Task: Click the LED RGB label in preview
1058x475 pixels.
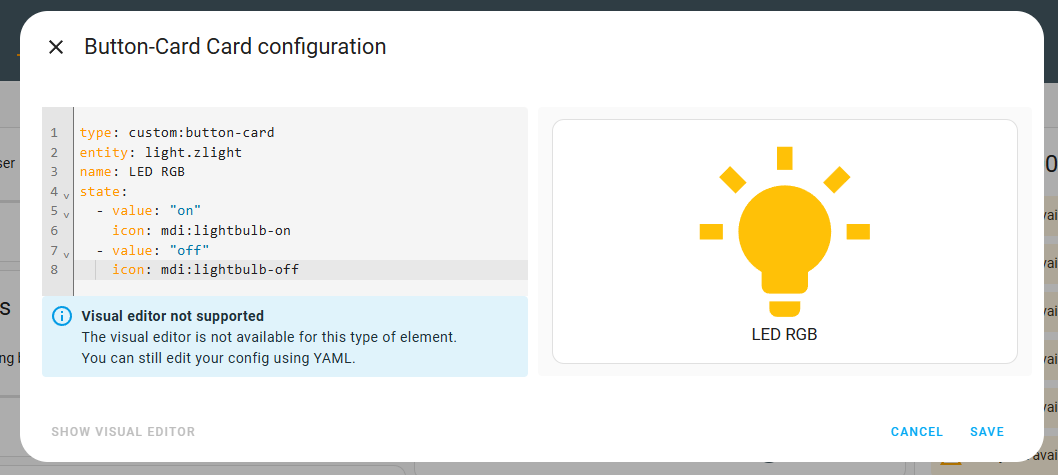Action: pyautogui.click(x=784, y=335)
